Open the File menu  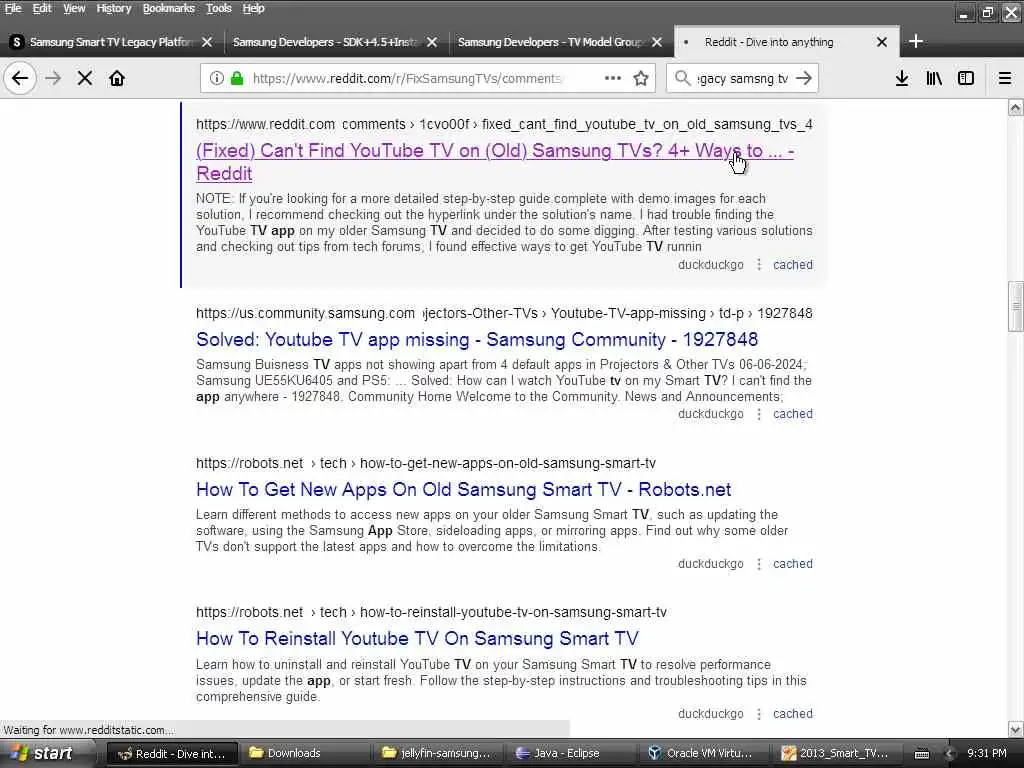(x=13, y=8)
